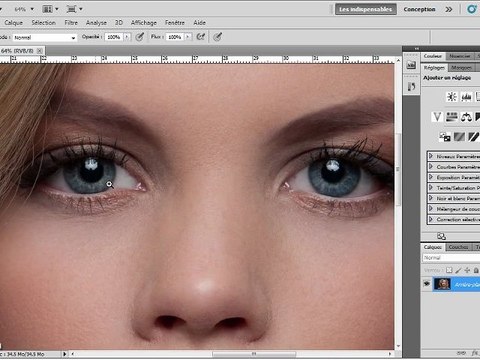
Task: Open the Fenêtre menu
Action: pos(175,23)
